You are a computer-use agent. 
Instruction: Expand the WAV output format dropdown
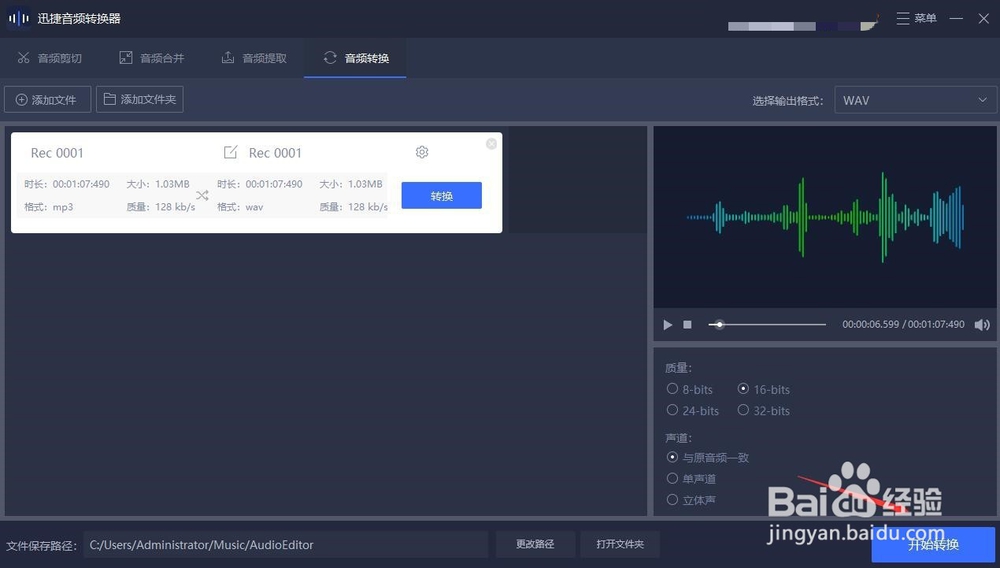[915, 100]
